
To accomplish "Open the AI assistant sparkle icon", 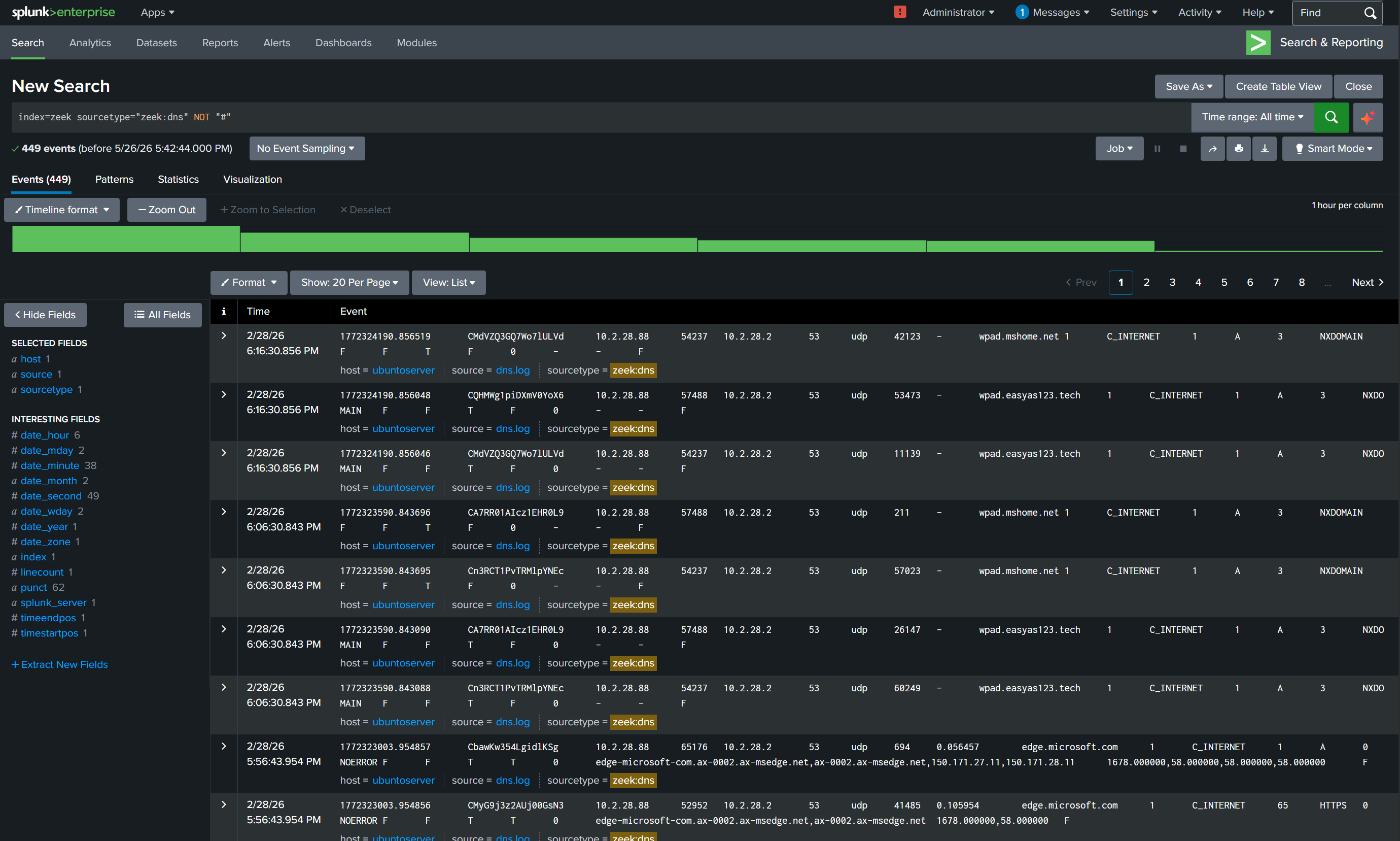I will (x=1368, y=117).
